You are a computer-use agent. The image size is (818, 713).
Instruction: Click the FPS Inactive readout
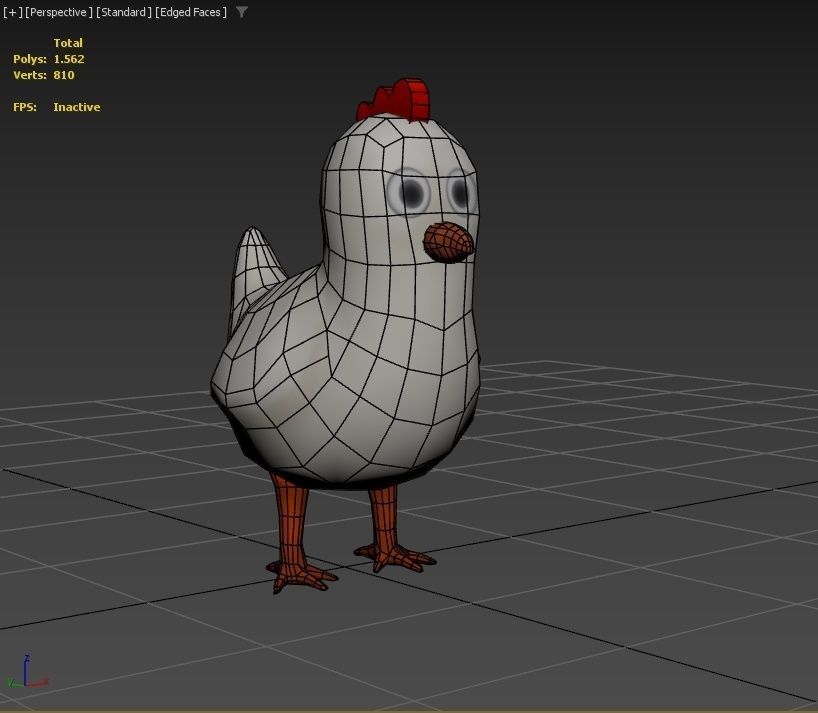(x=77, y=107)
